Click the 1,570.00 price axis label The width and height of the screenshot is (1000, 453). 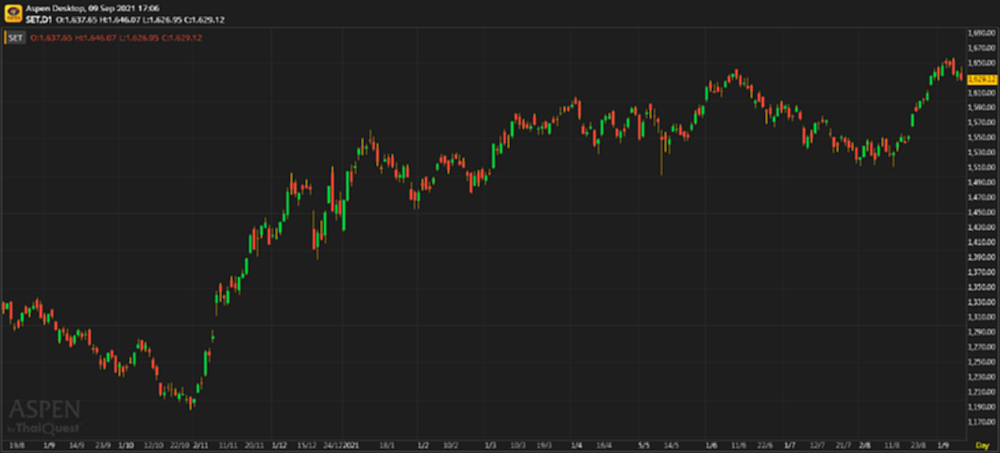983,123
